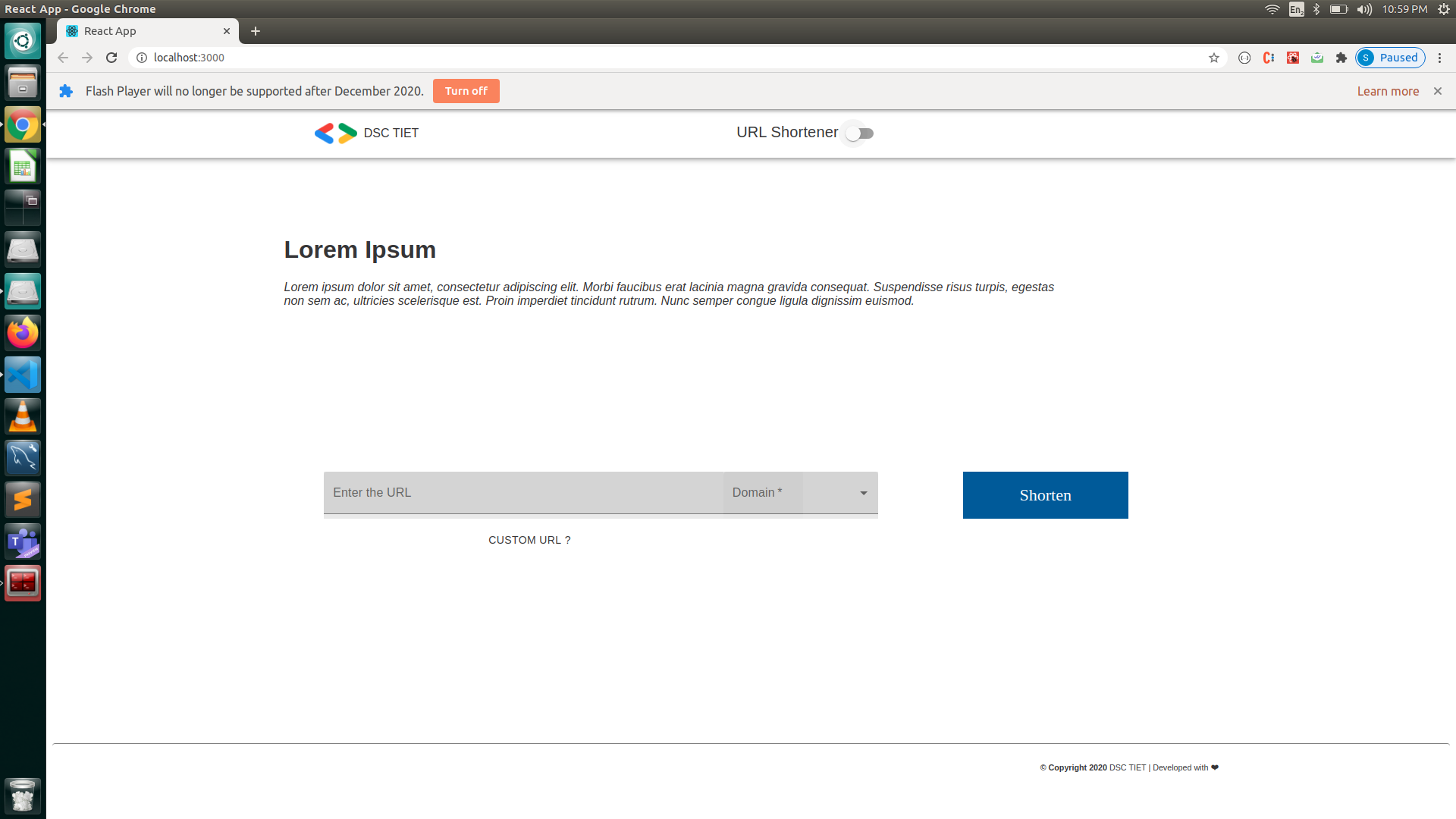1456x819 pixels.
Task: Open Firefox from the dock
Action: (x=23, y=332)
